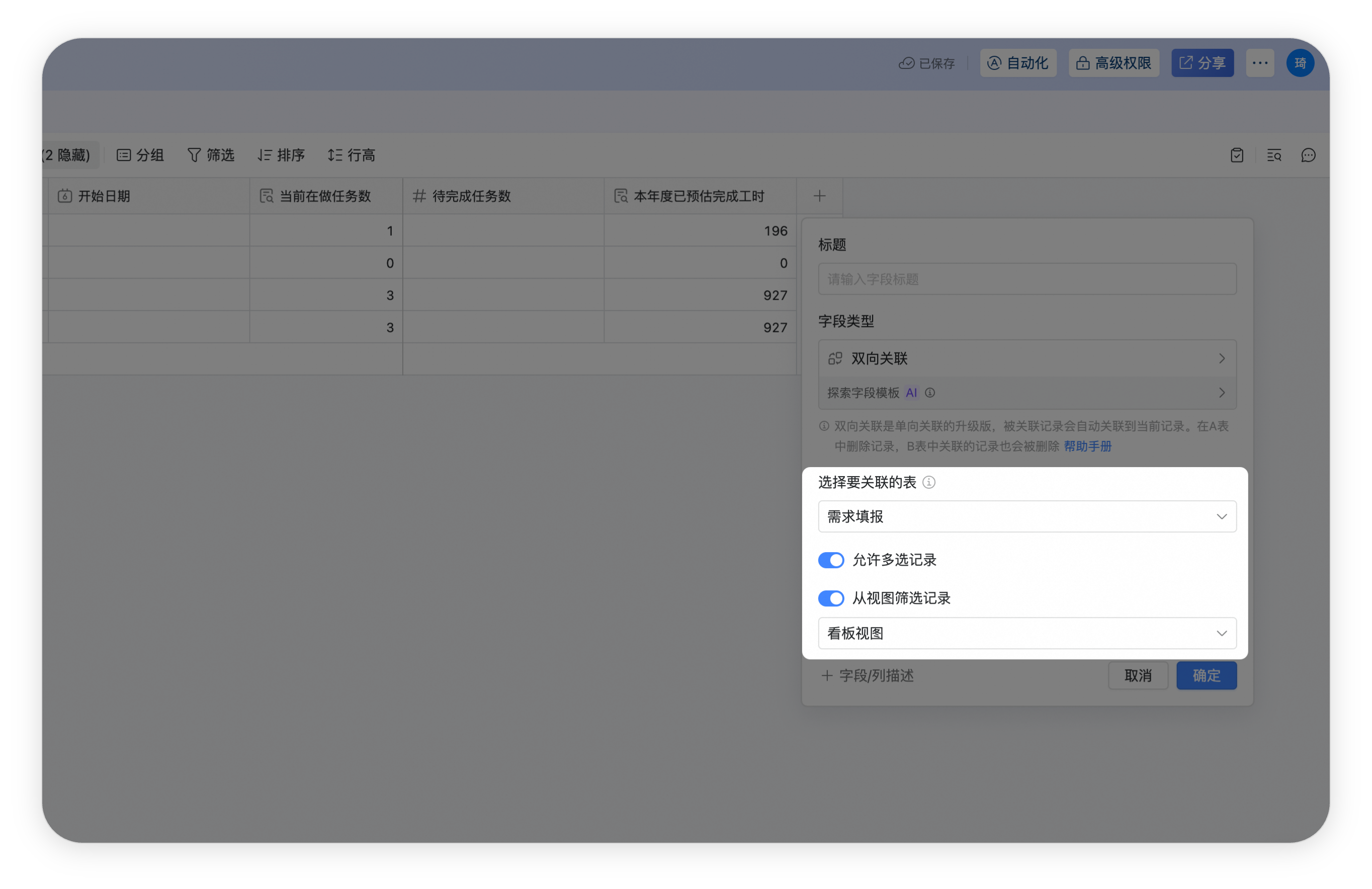Open the clipboard task icon in toolbar
Image resolution: width=1372 pixels, height=889 pixels.
[x=1237, y=155]
